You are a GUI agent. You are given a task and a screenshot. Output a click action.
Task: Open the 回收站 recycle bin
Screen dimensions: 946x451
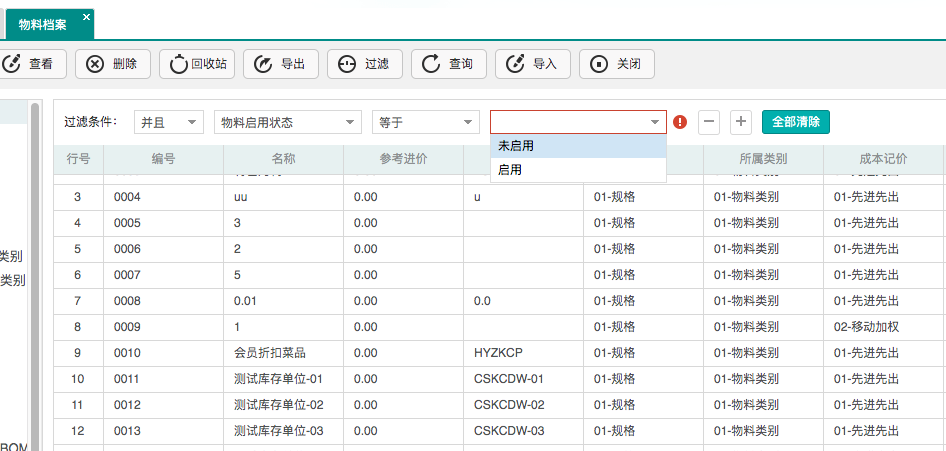coord(197,64)
